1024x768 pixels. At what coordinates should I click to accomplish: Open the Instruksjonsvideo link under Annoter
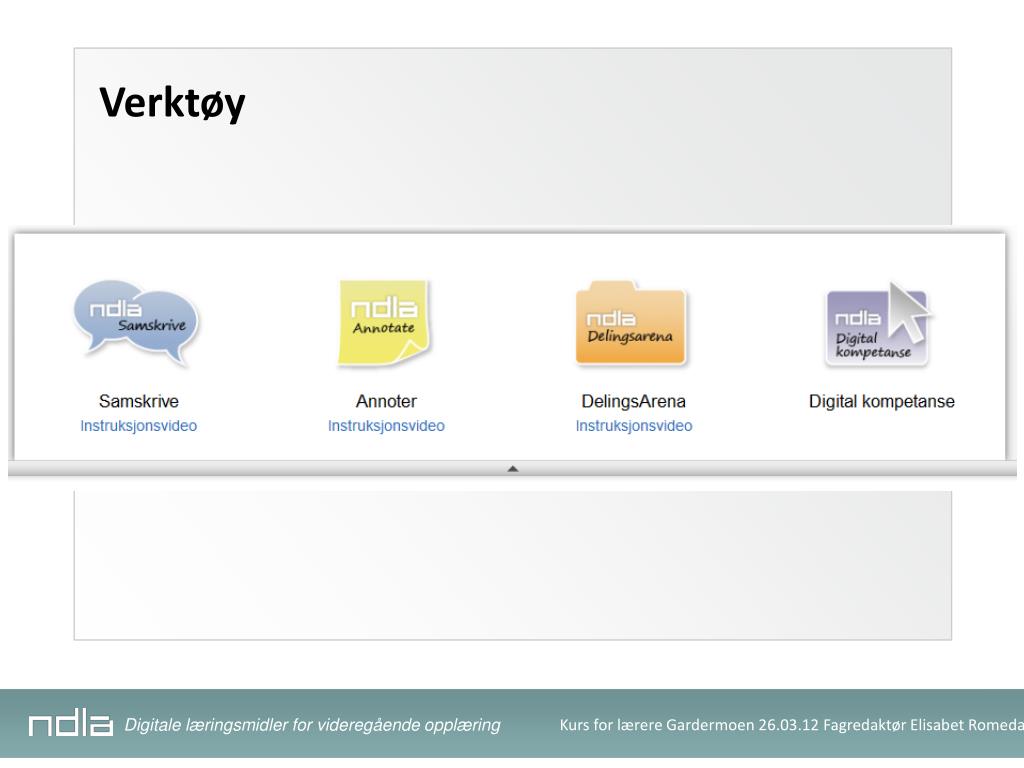(386, 426)
